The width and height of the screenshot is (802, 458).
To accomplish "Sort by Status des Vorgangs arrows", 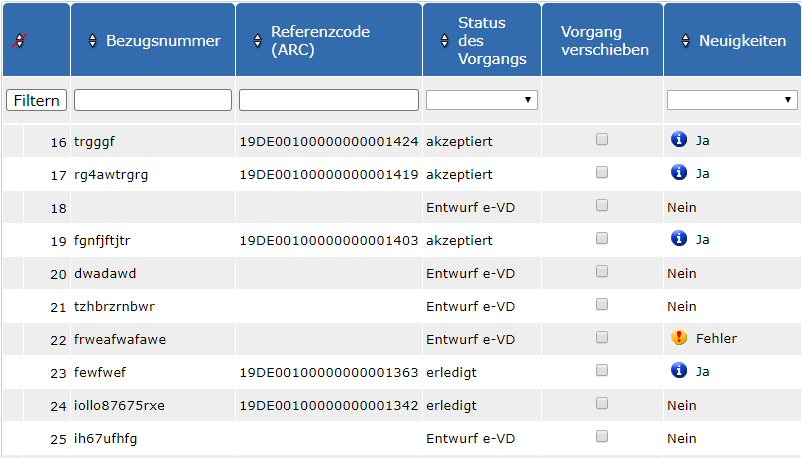I will pyautogui.click(x=444, y=40).
